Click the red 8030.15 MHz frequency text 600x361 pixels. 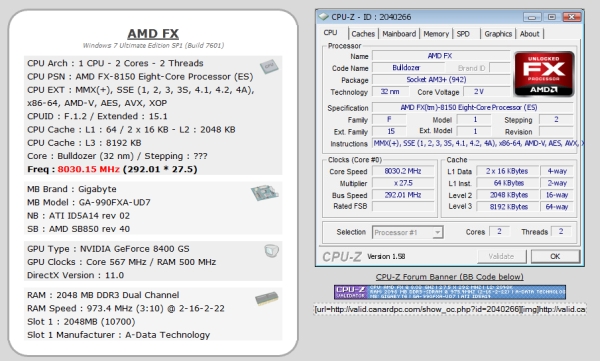(89, 169)
